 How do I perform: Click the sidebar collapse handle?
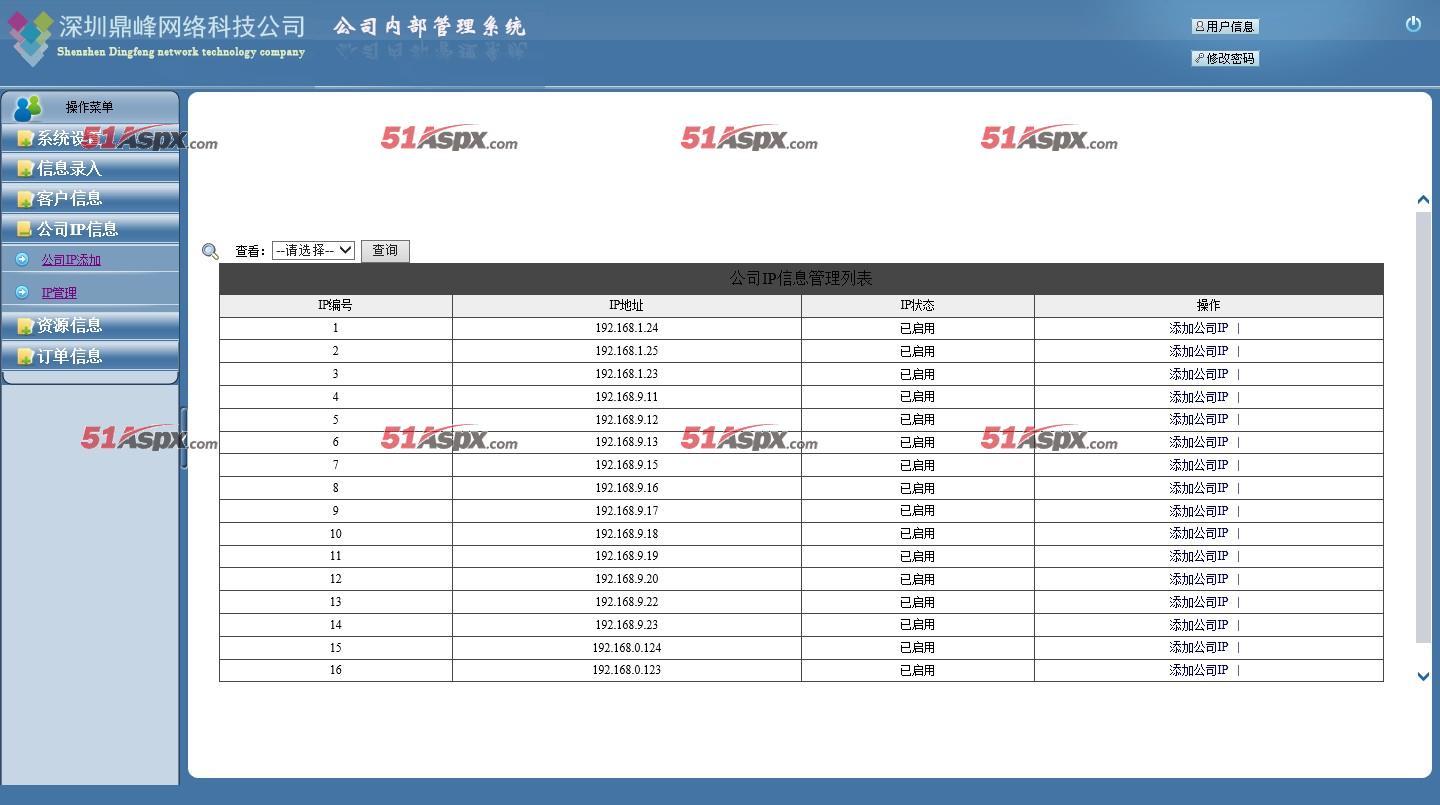pos(184,438)
